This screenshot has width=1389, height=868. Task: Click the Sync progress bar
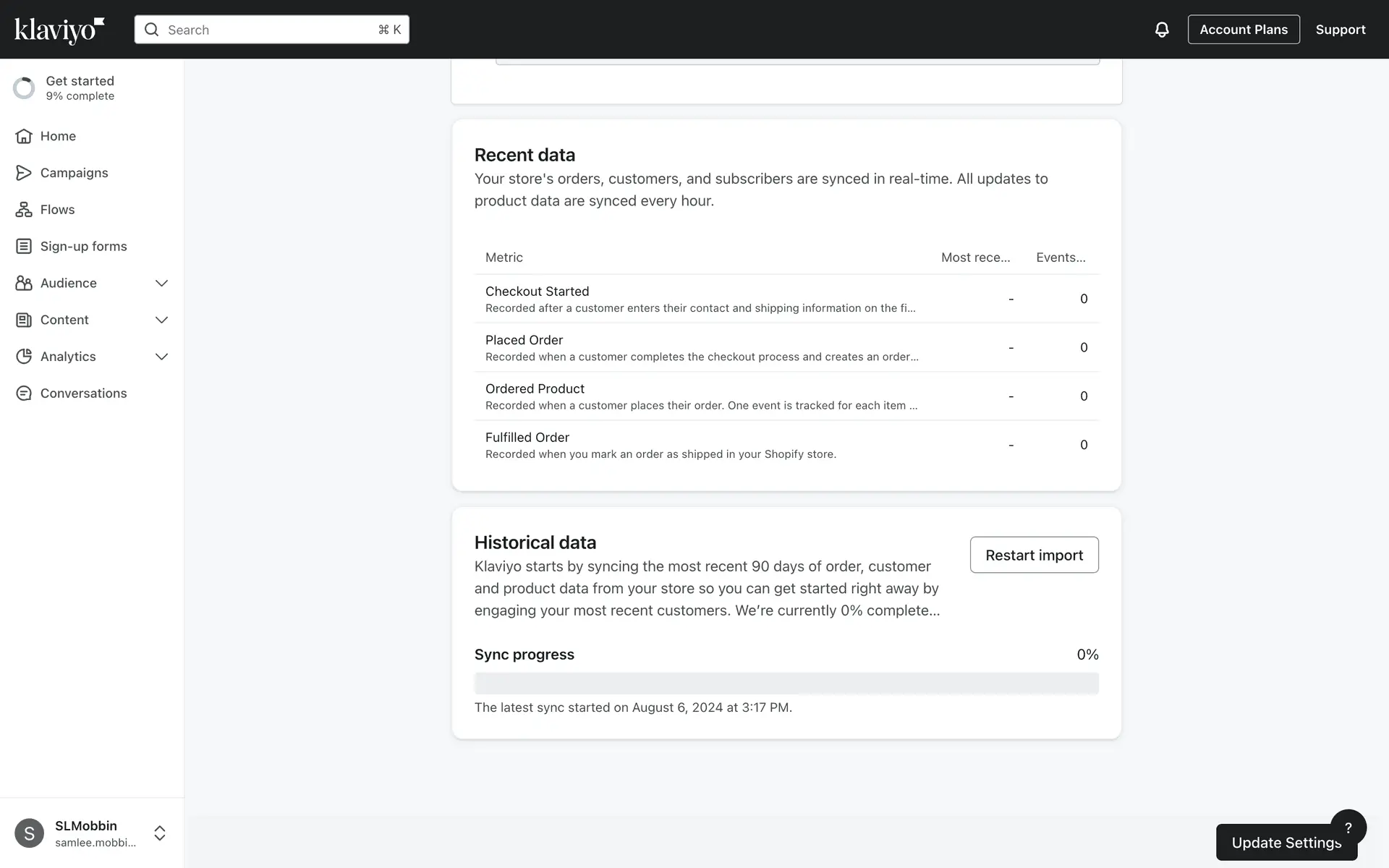(786, 684)
